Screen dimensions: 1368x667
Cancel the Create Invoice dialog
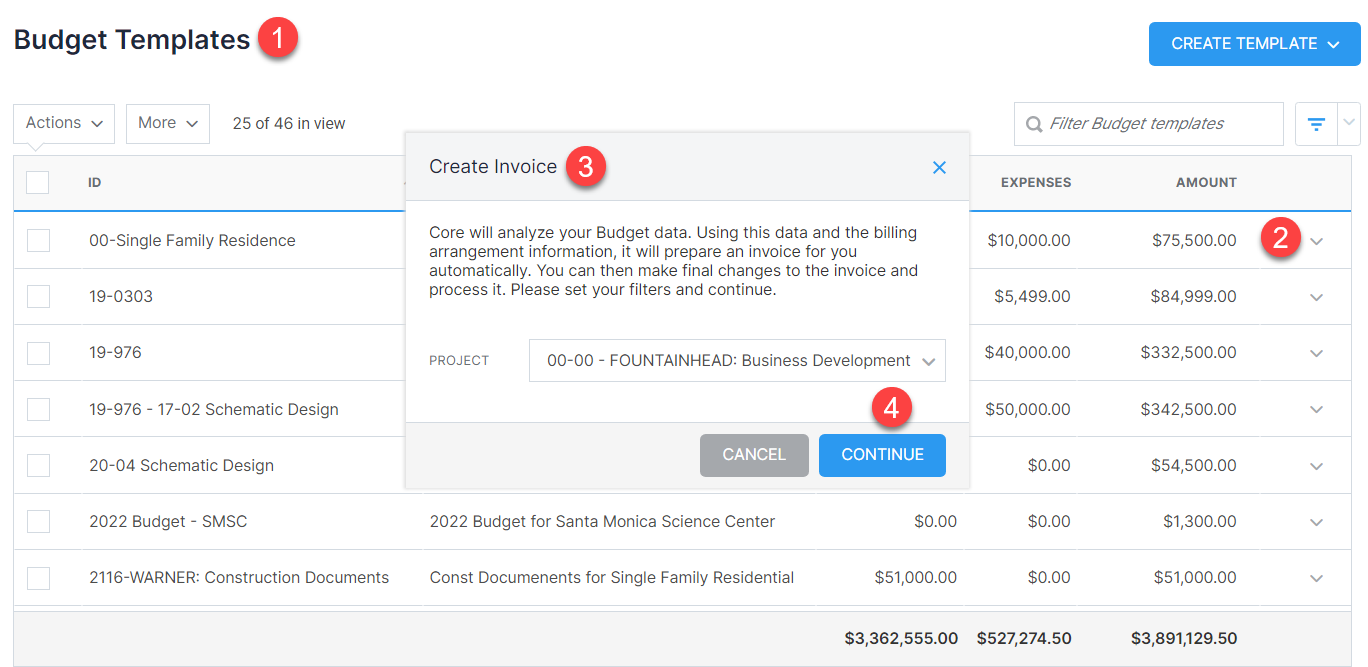pyautogui.click(x=754, y=455)
